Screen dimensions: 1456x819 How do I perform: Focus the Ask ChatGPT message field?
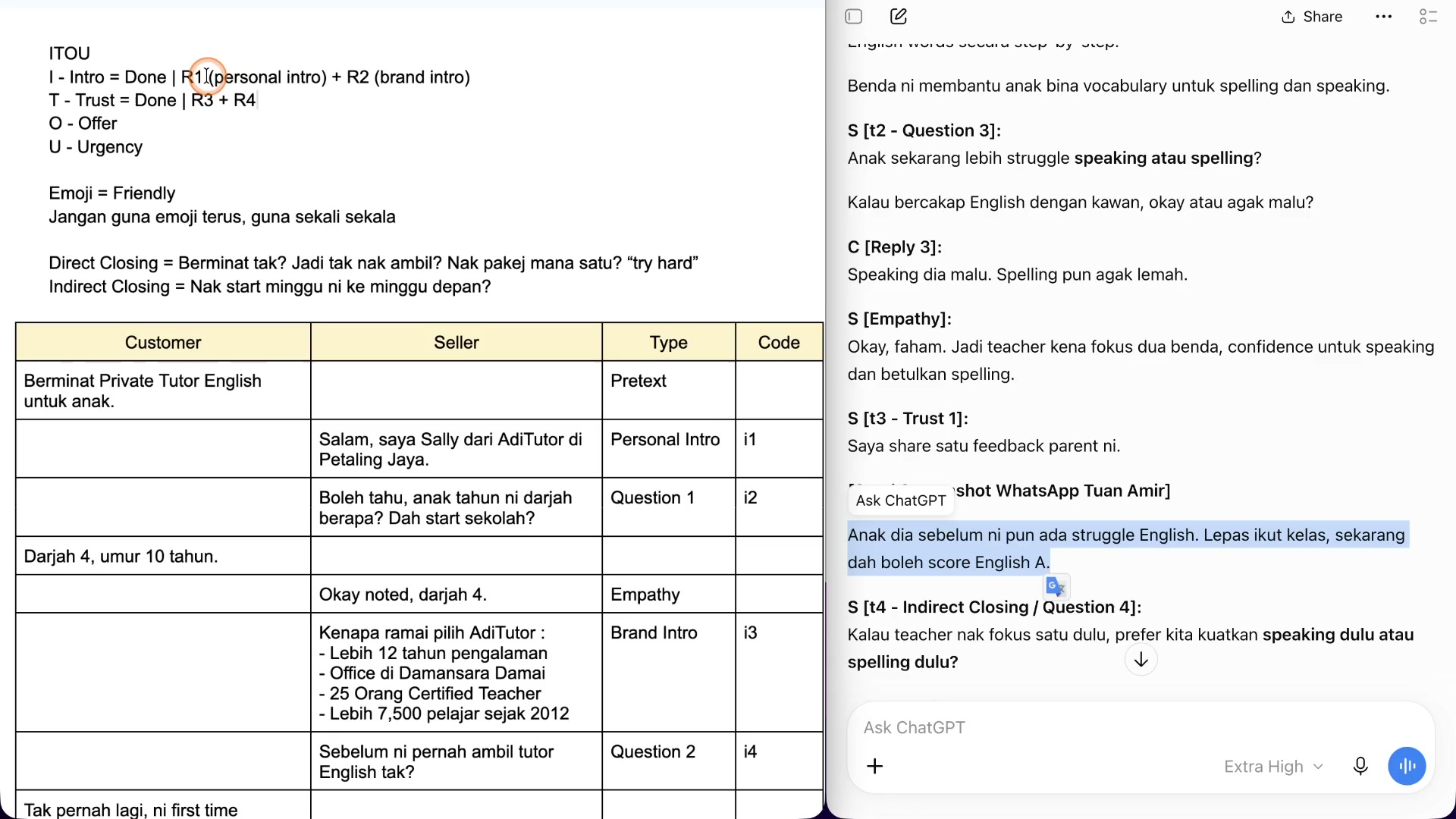tap(1140, 727)
